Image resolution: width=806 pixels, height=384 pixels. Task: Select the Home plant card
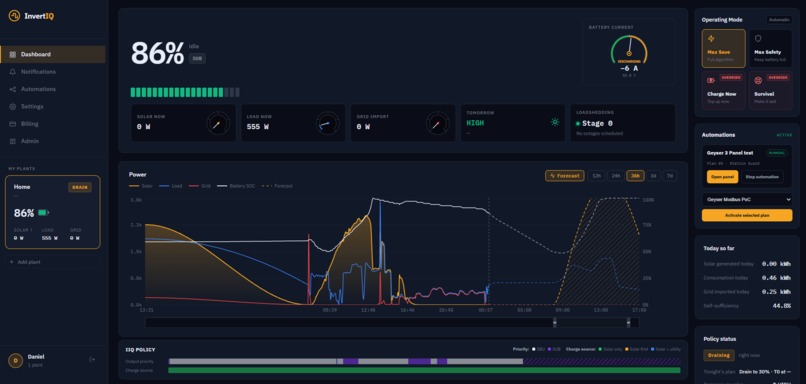(x=53, y=212)
